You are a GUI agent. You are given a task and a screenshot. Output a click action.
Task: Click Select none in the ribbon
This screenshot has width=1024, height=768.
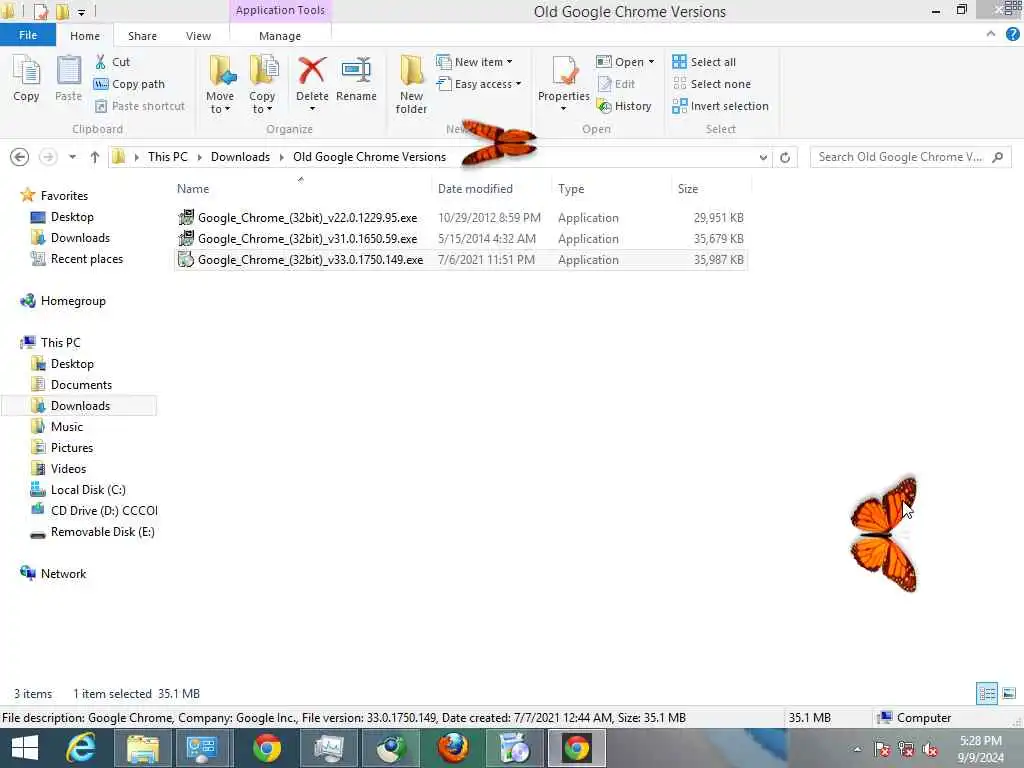pos(712,84)
